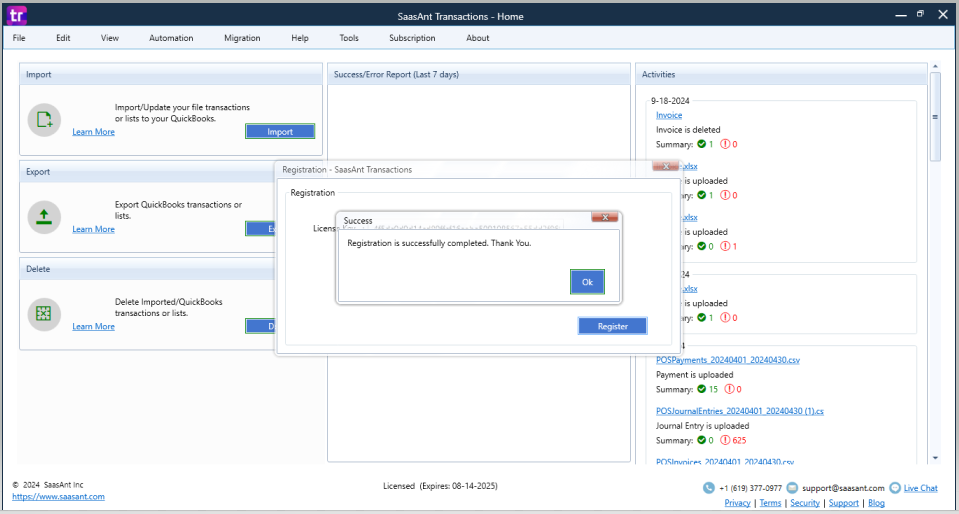The height and width of the screenshot is (514, 959).
Task: Close the Registration window with its X
Action: 665,166
